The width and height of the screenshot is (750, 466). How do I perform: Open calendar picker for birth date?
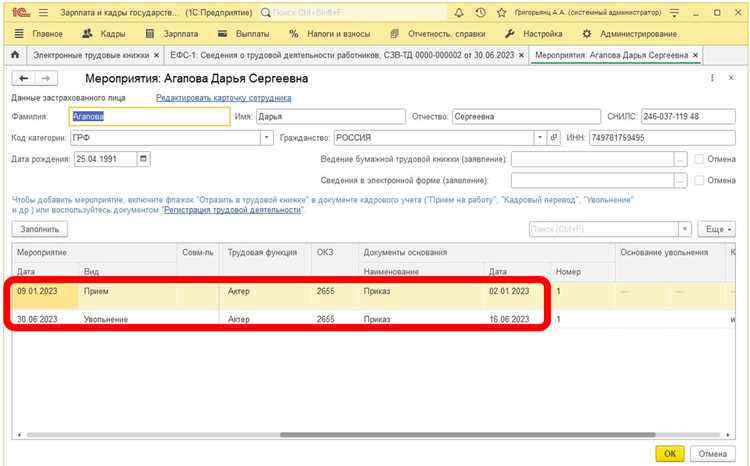click(143, 159)
